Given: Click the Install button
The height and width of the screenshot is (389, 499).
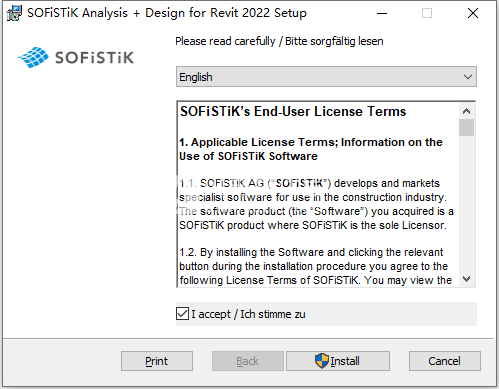Looking at the screenshot, I should (338, 361).
